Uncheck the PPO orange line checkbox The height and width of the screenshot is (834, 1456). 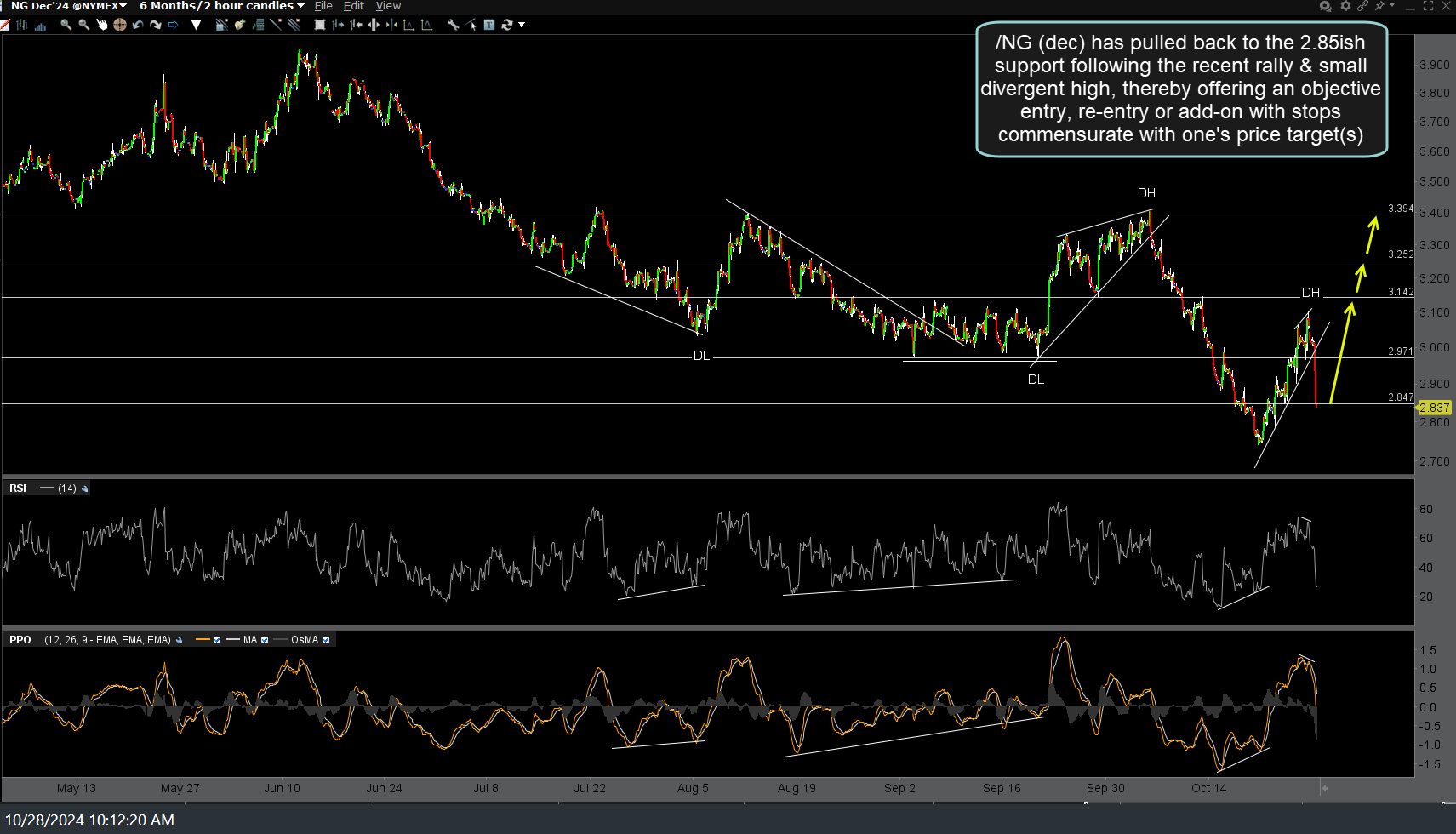tap(217, 640)
